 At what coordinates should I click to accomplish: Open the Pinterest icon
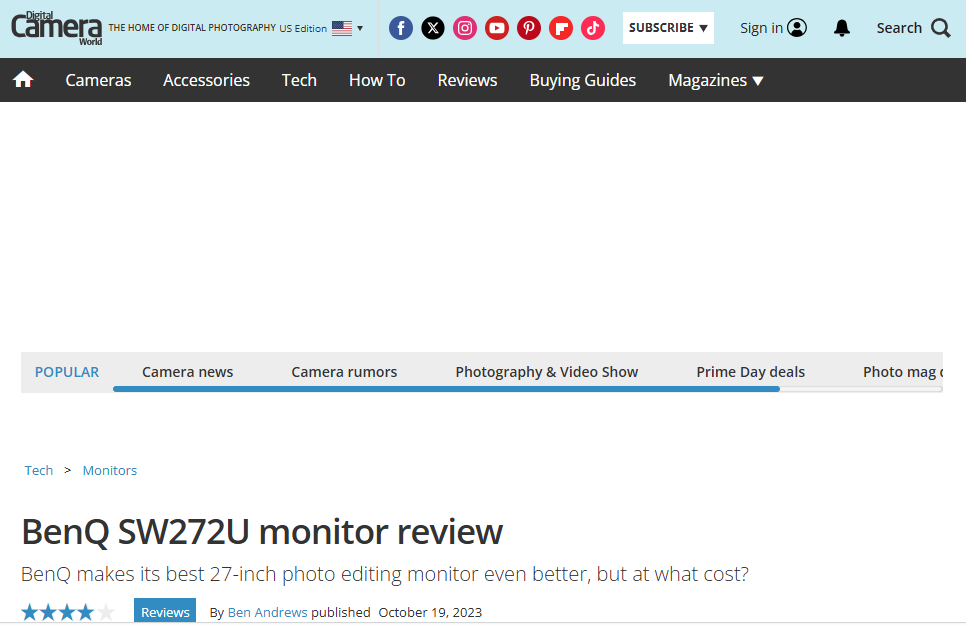528,27
